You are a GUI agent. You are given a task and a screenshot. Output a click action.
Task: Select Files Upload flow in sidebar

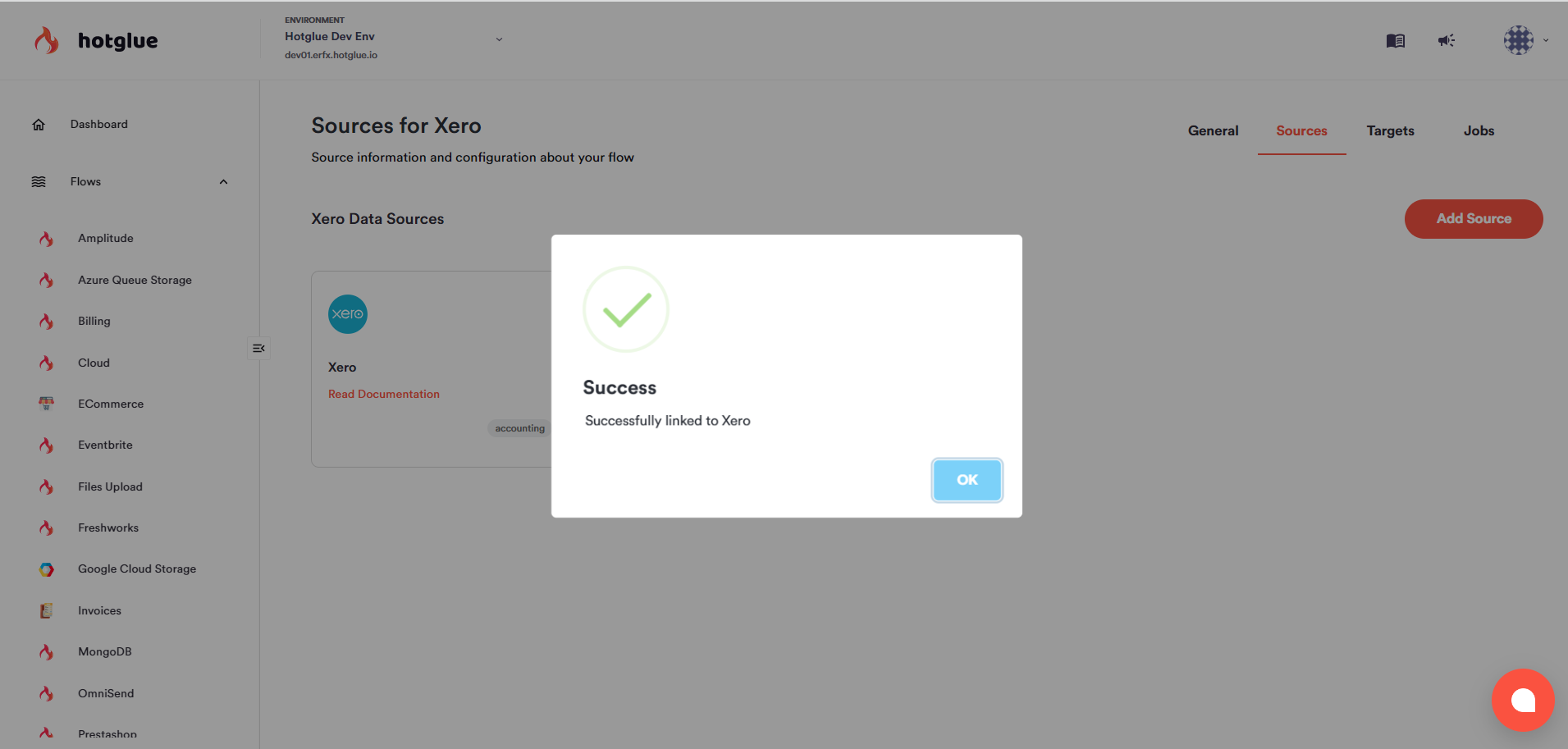click(110, 486)
